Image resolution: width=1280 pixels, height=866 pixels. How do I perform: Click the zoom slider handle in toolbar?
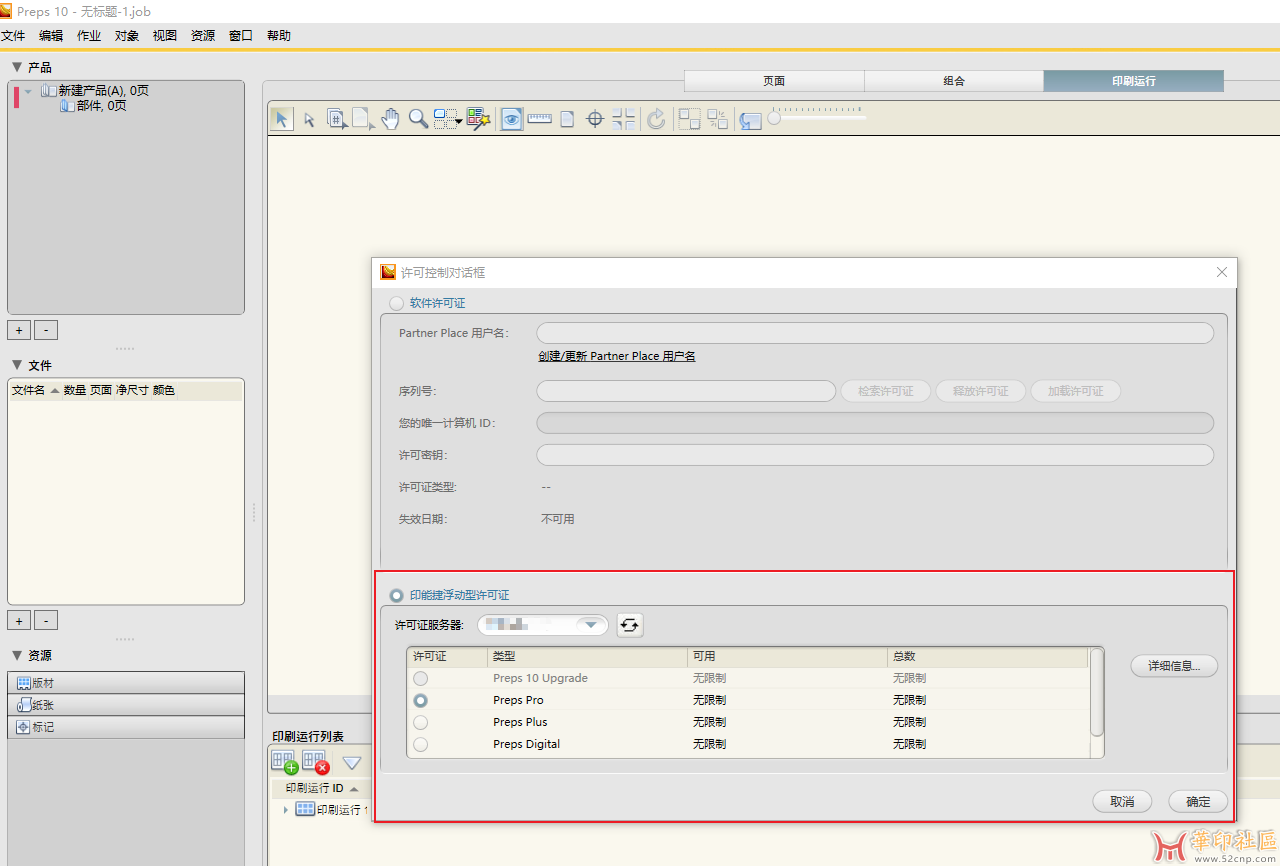774,119
